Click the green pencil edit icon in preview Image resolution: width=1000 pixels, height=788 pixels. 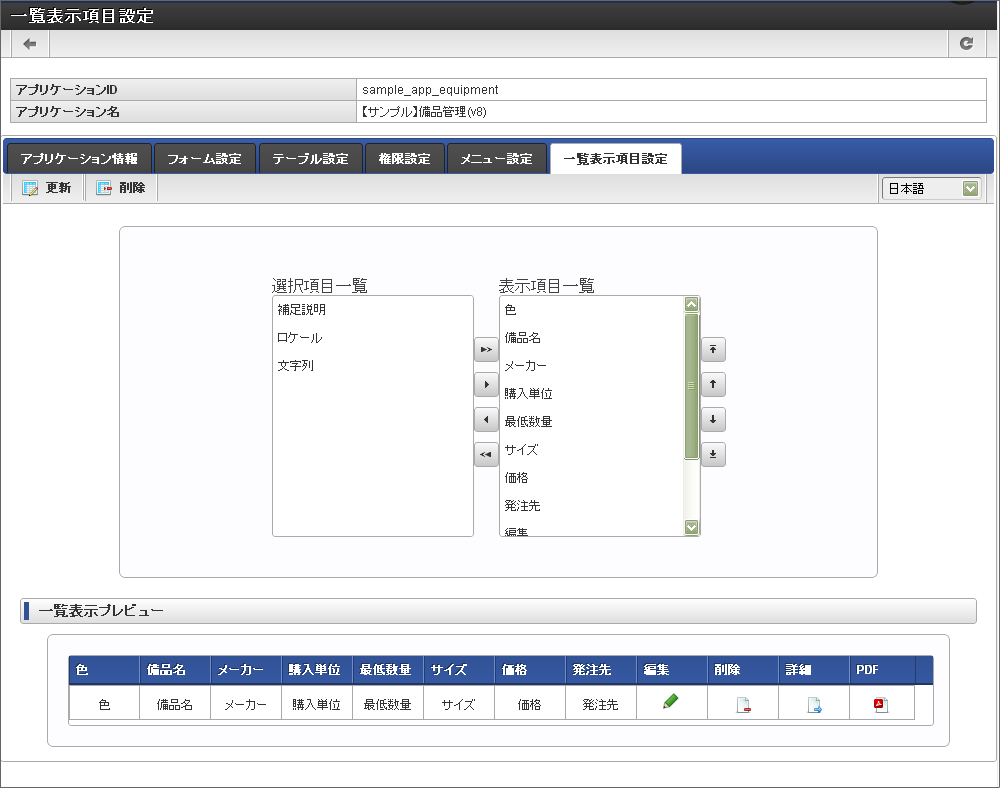[670, 701]
